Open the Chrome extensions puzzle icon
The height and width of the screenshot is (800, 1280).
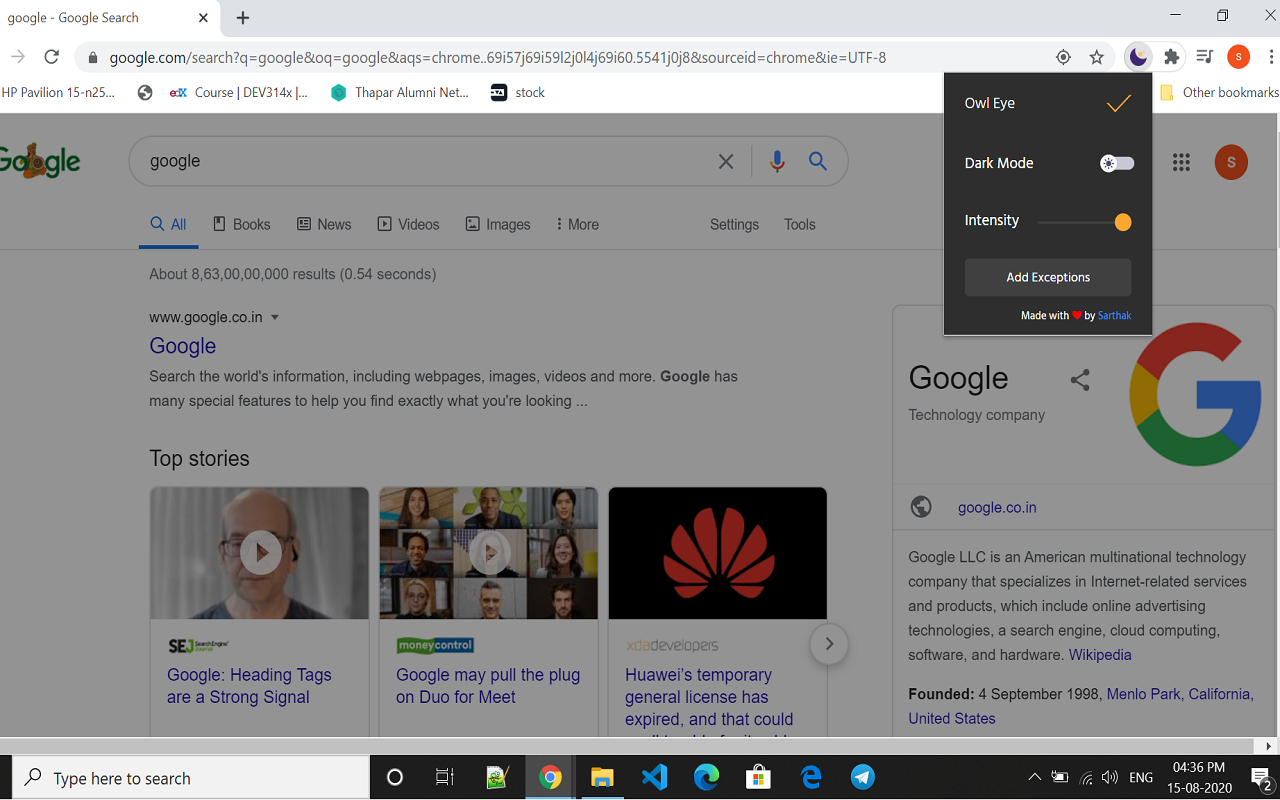pyautogui.click(x=1170, y=57)
